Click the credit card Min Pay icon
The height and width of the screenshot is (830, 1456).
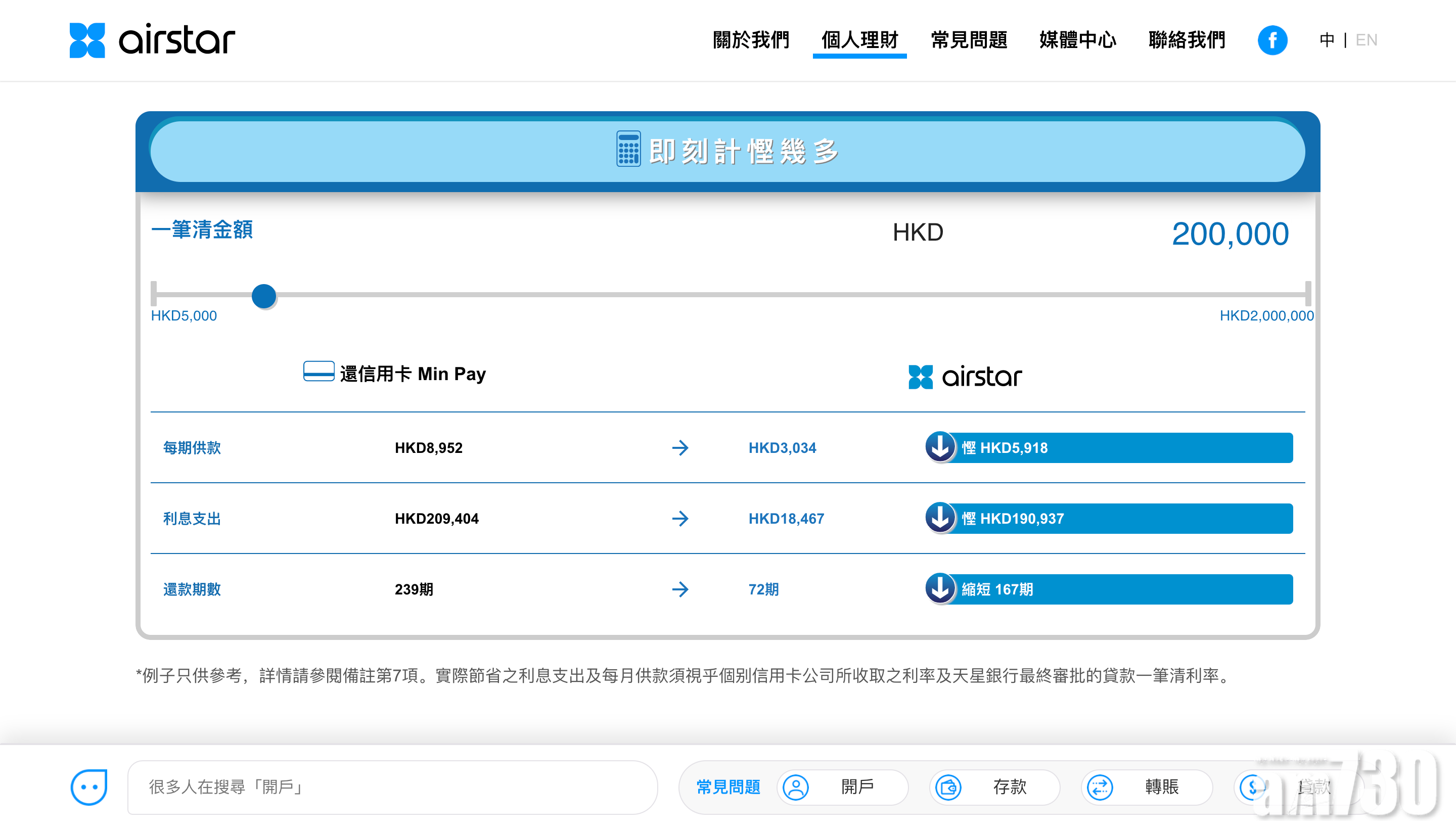(318, 372)
